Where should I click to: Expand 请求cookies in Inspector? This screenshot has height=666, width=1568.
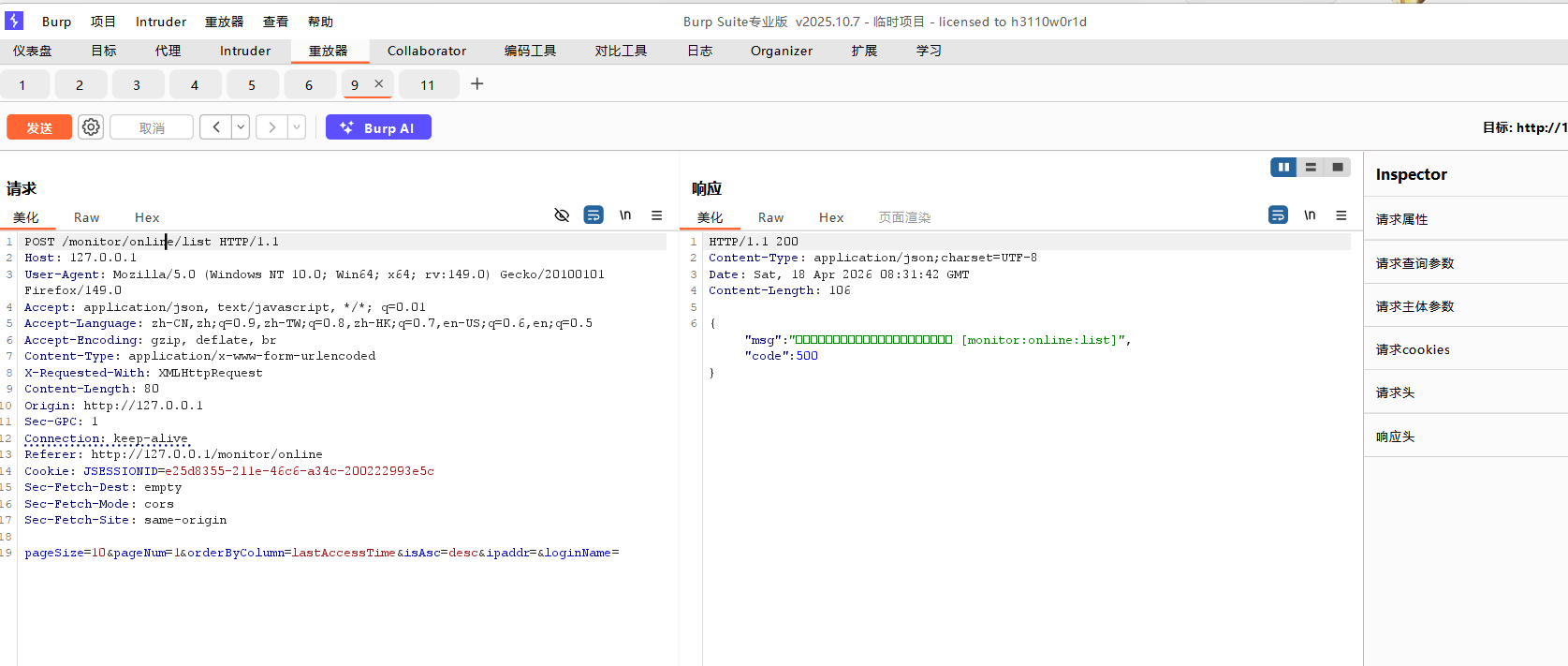coord(1466,349)
